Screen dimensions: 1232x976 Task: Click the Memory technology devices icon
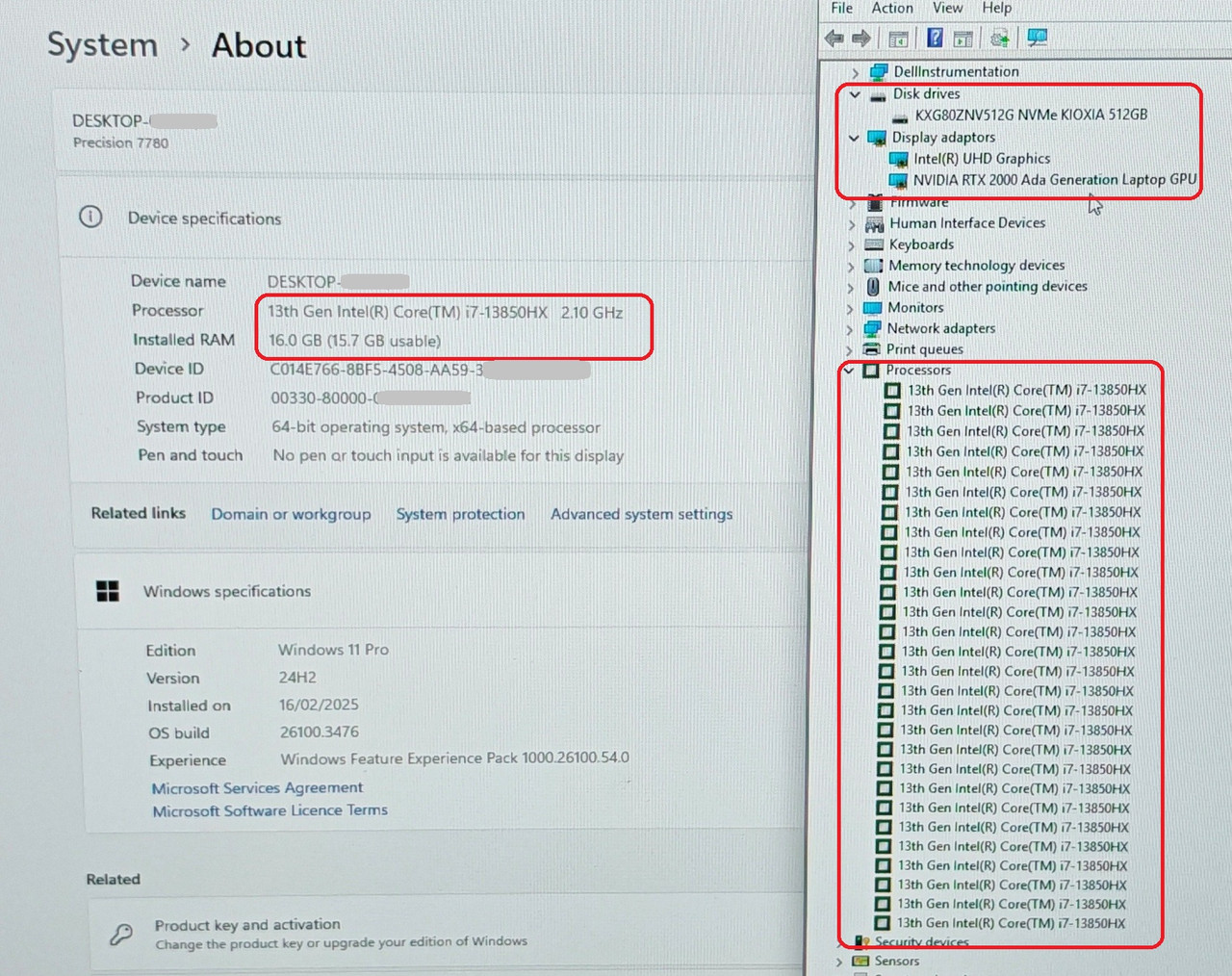pyautogui.click(x=873, y=266)
